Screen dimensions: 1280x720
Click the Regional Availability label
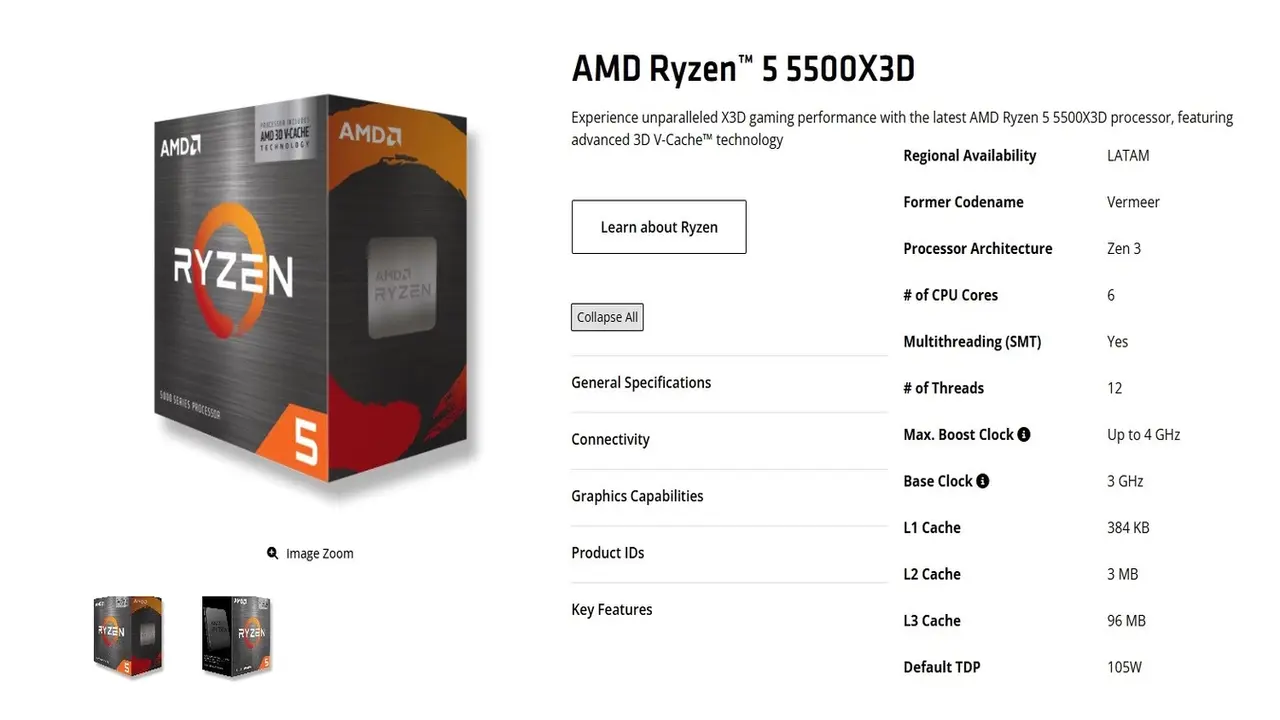tap(969, 156)
